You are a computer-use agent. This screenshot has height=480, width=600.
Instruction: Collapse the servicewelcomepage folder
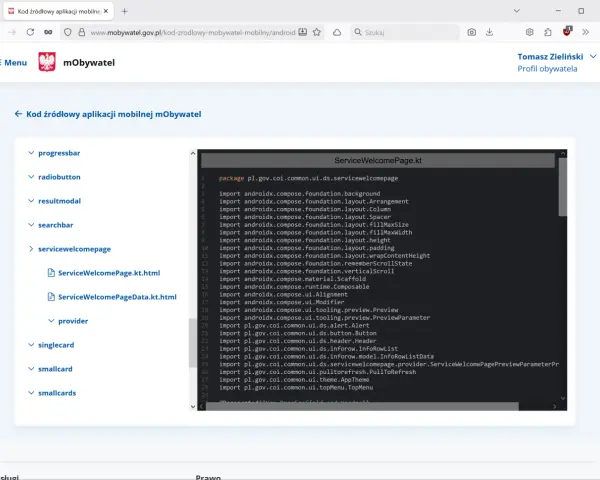click(x=74, y=249)
